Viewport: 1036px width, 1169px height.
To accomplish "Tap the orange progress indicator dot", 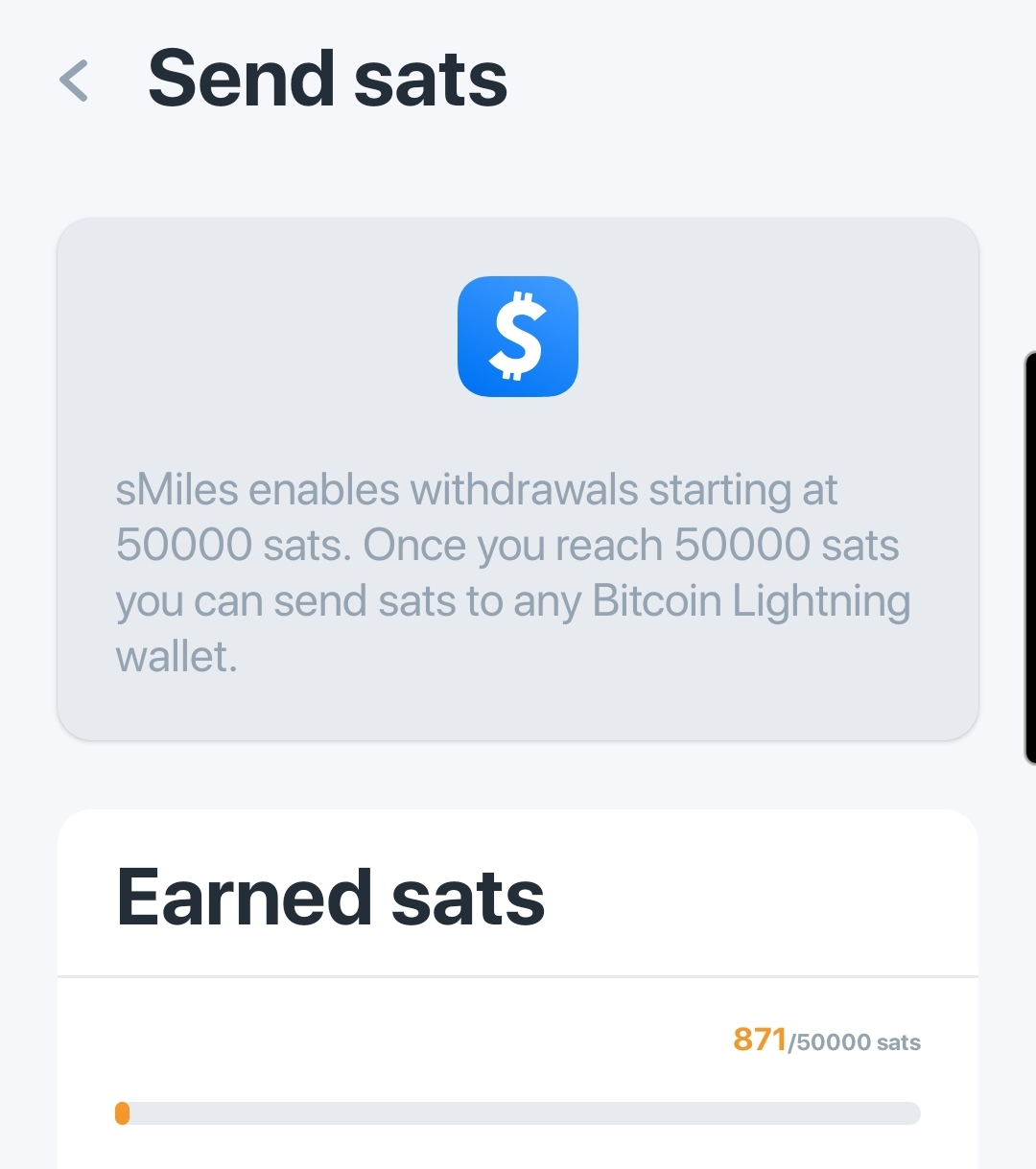I will pos(122,1113).
